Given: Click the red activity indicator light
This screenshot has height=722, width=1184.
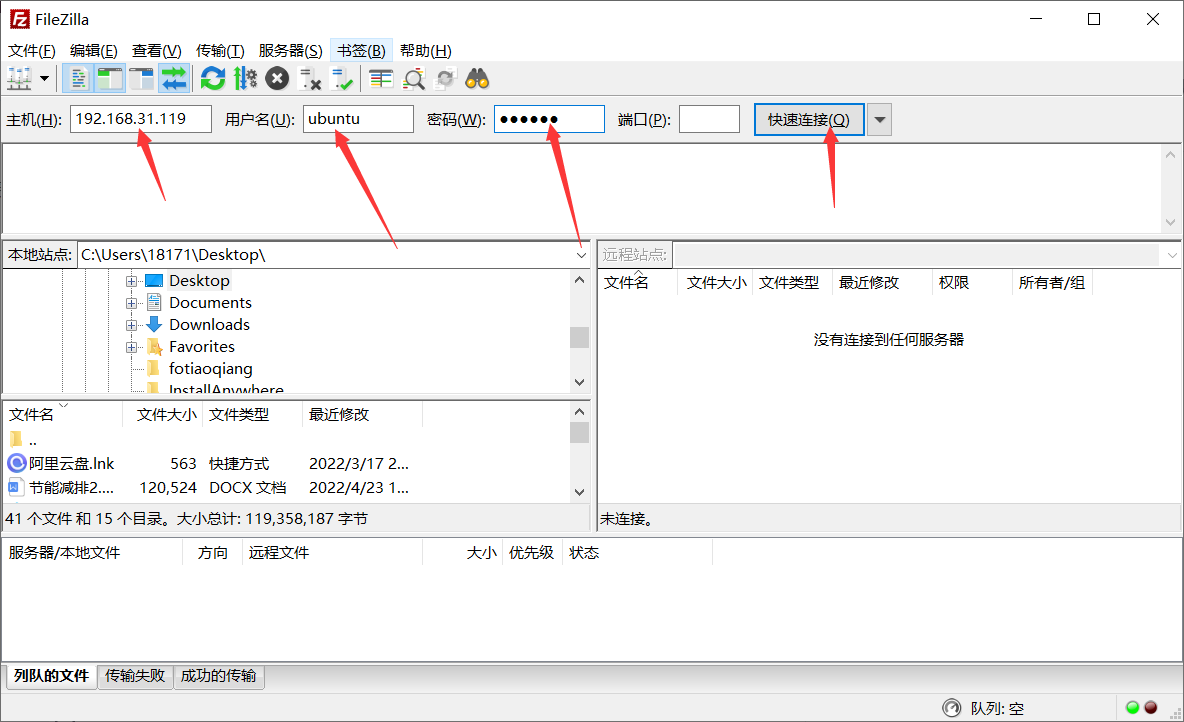Looking at the screenshot, I should [1151, 708].
